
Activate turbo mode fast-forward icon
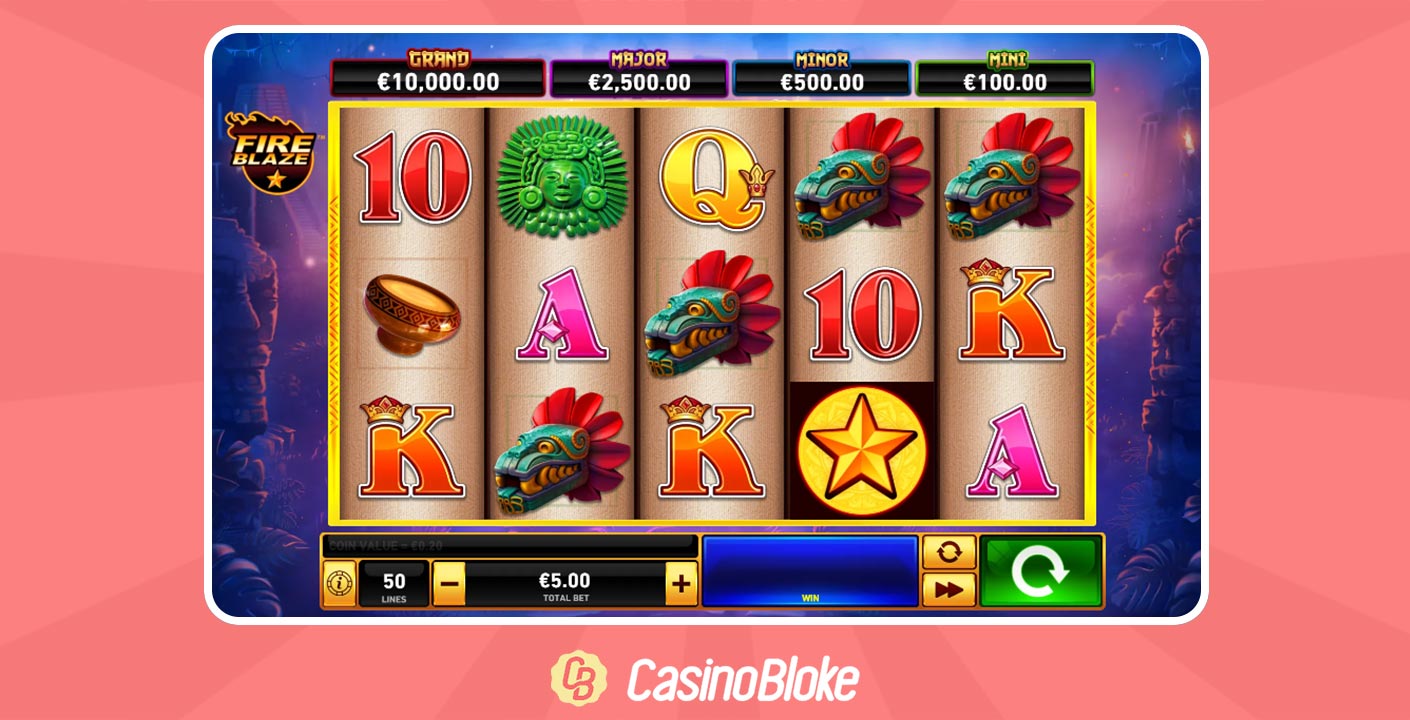click(949, 590)
